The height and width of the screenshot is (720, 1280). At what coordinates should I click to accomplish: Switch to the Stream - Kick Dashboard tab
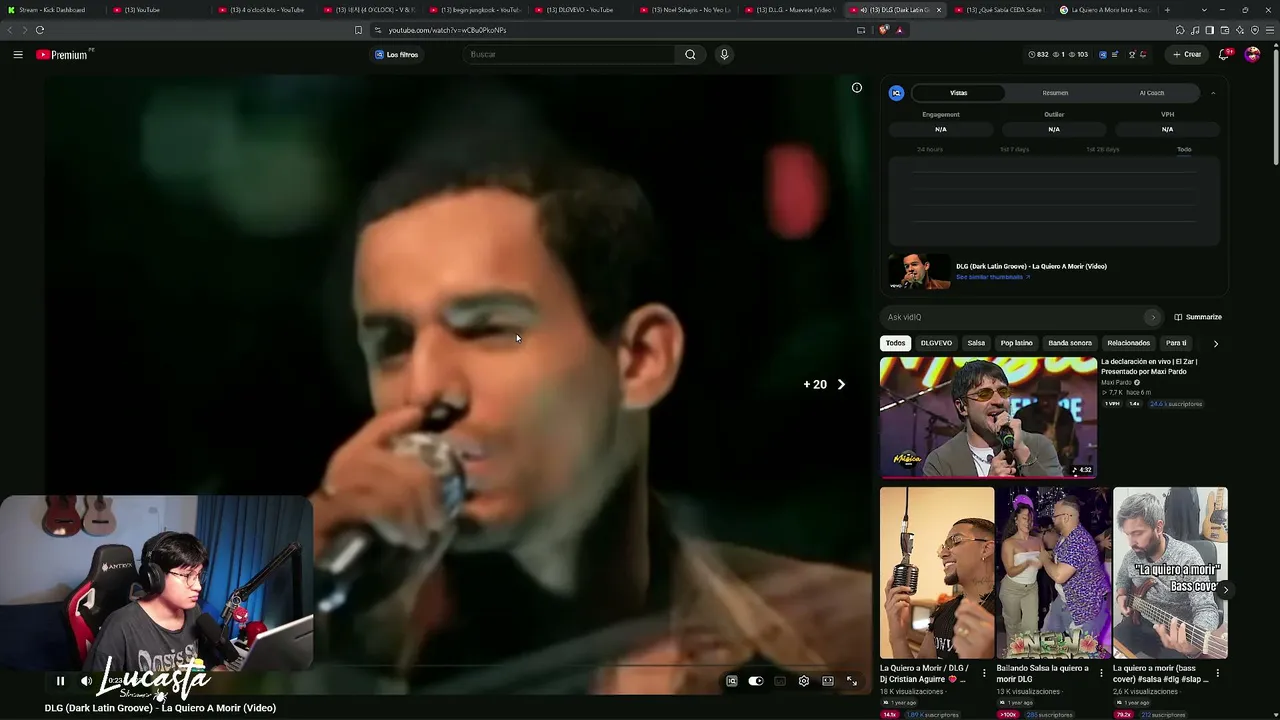point(52,10)
